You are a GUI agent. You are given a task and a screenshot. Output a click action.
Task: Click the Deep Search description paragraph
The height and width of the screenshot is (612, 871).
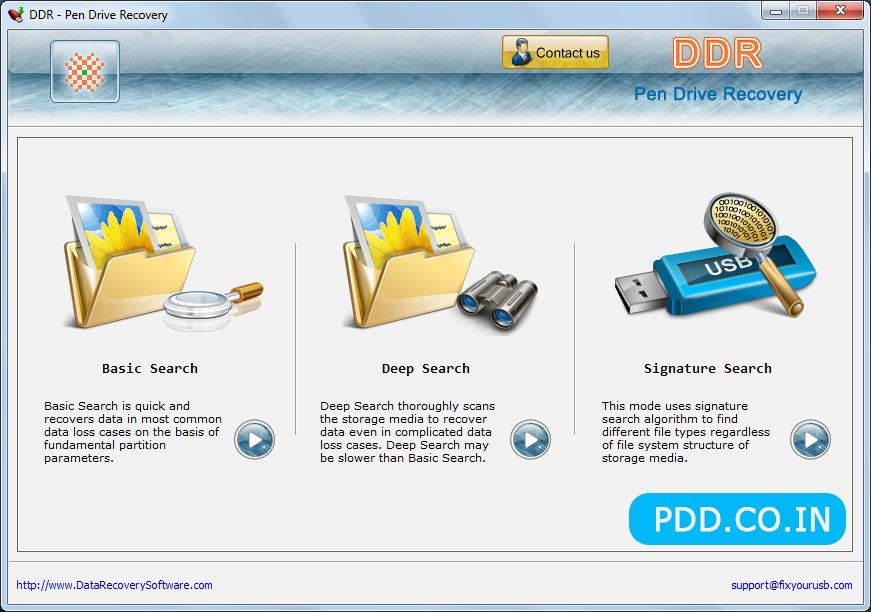click(407, 432)
